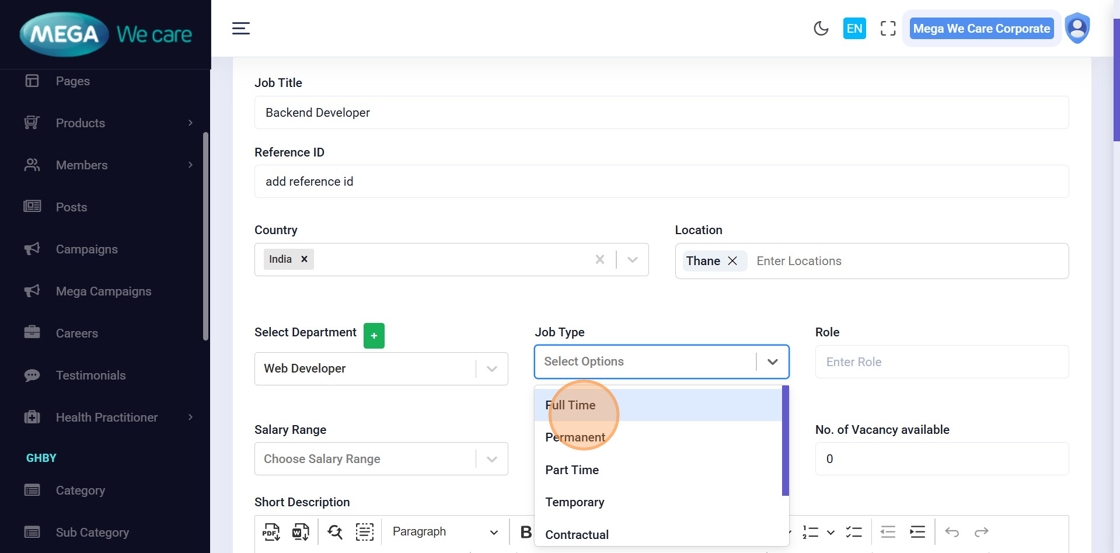The height and width of the screenshot is (553, 1120).
Task: Open Careers in the sidebar
Action: (77, 333)
